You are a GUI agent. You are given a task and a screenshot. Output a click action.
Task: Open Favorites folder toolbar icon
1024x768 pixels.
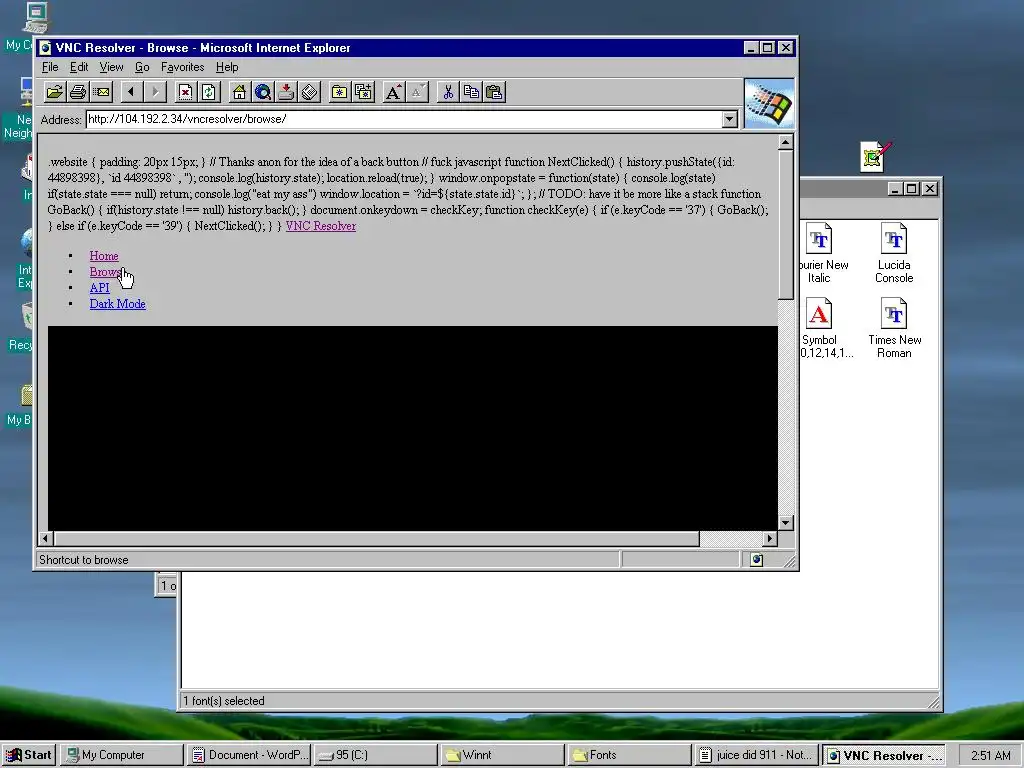coord(340,92)
